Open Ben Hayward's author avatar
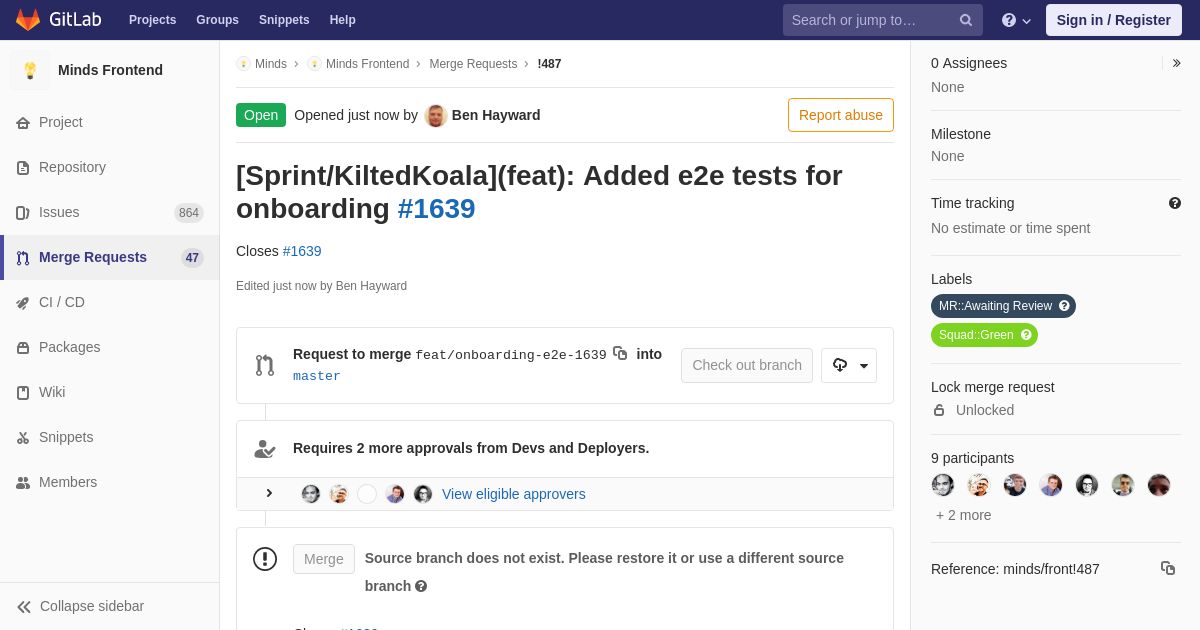Viewport: 1200px width, 630px height. pyautogui.click(x=436, y=115)
